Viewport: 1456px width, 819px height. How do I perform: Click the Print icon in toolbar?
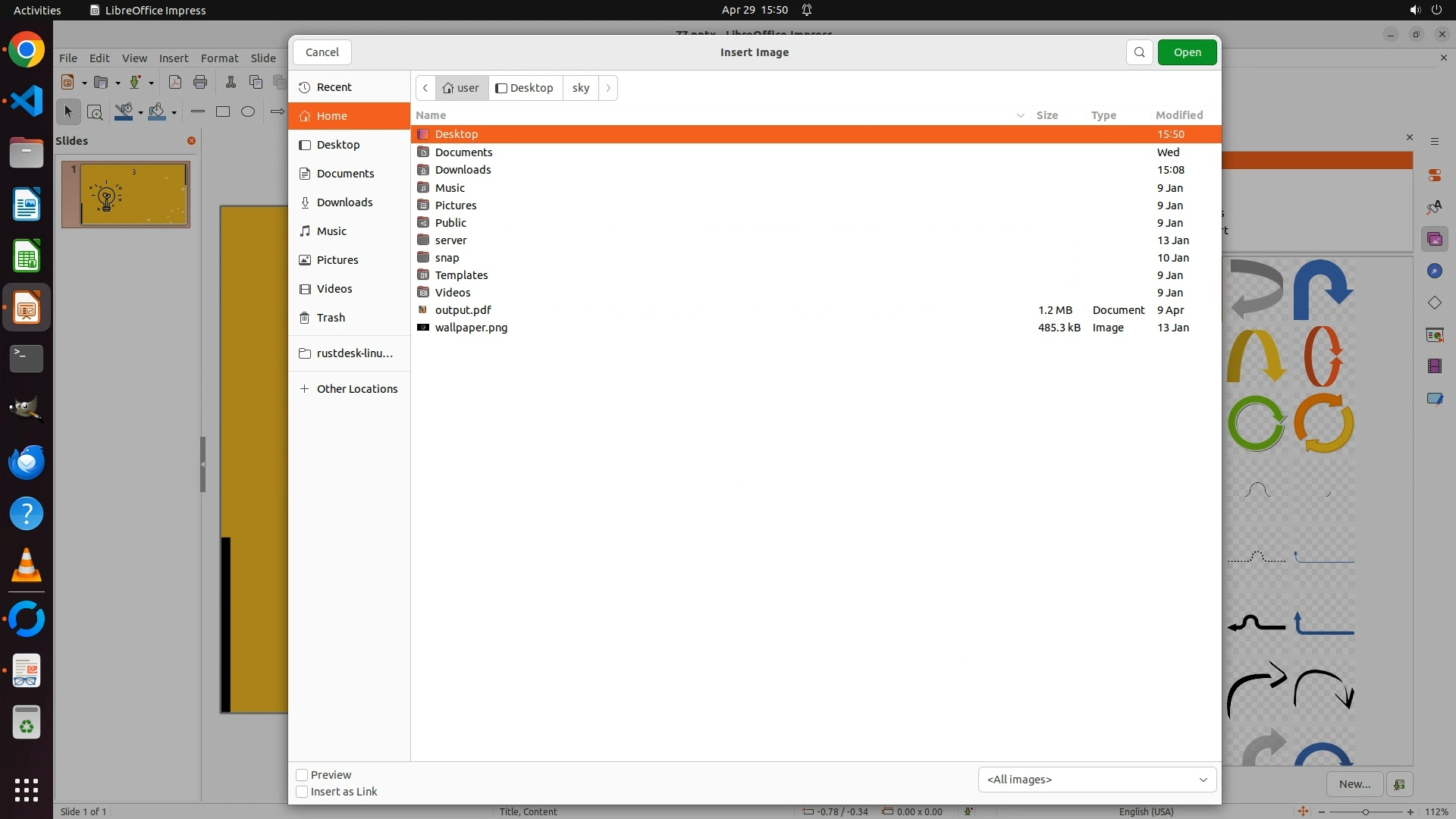200,82
